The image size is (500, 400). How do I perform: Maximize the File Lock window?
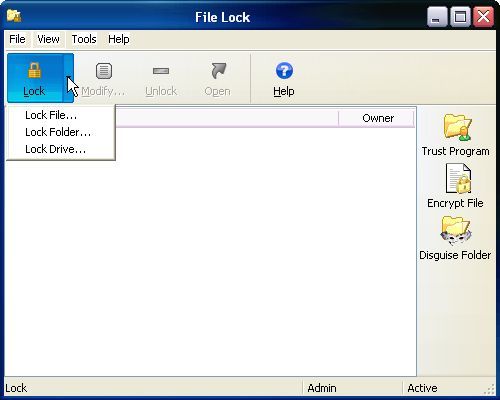click(x=461, y=16)
